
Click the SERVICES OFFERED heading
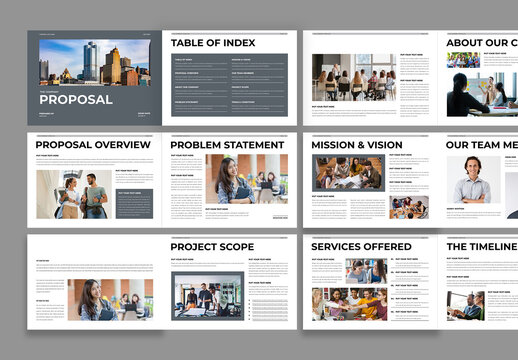(x=361, y=247)
